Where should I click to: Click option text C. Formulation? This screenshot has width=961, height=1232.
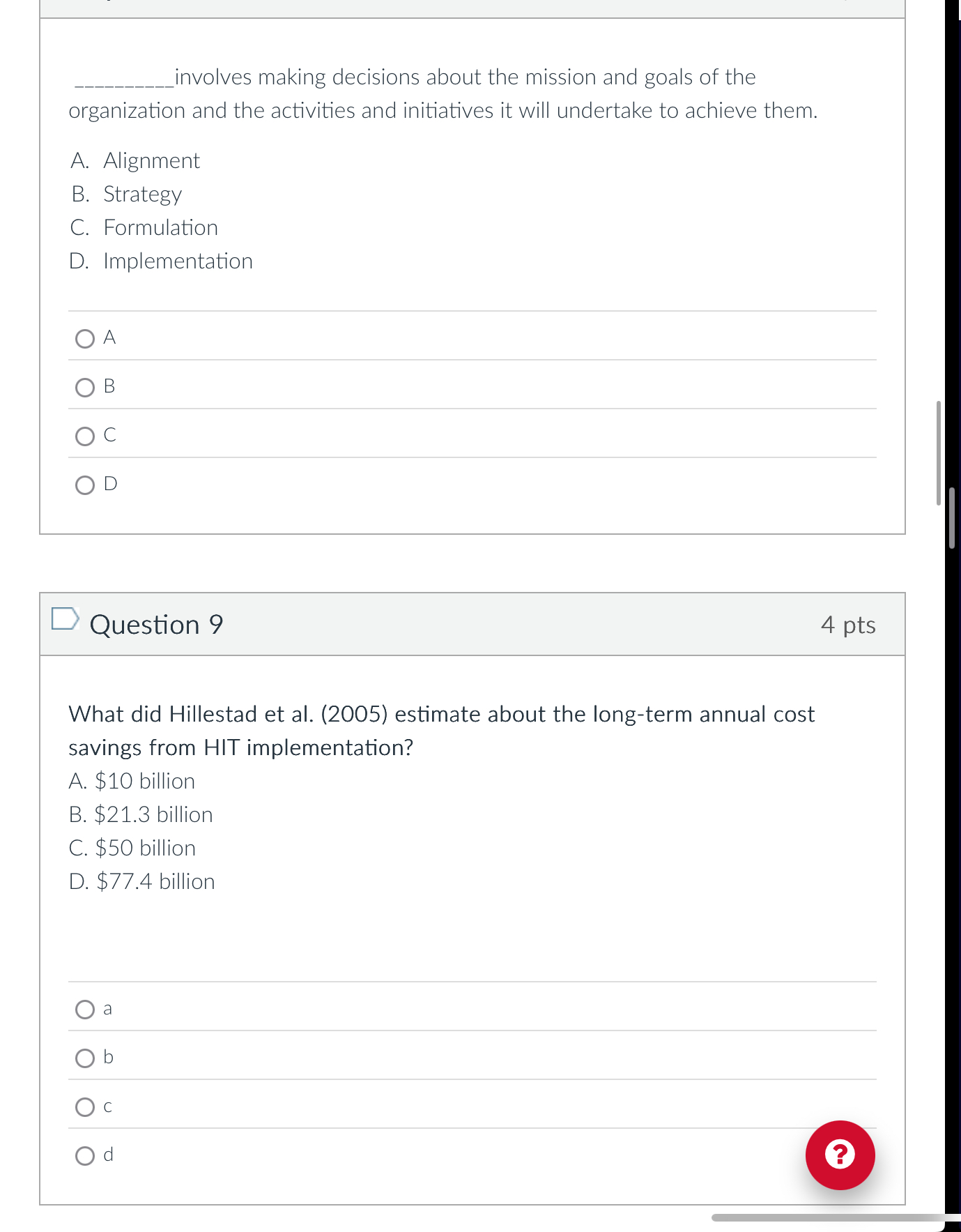[143, 227]
